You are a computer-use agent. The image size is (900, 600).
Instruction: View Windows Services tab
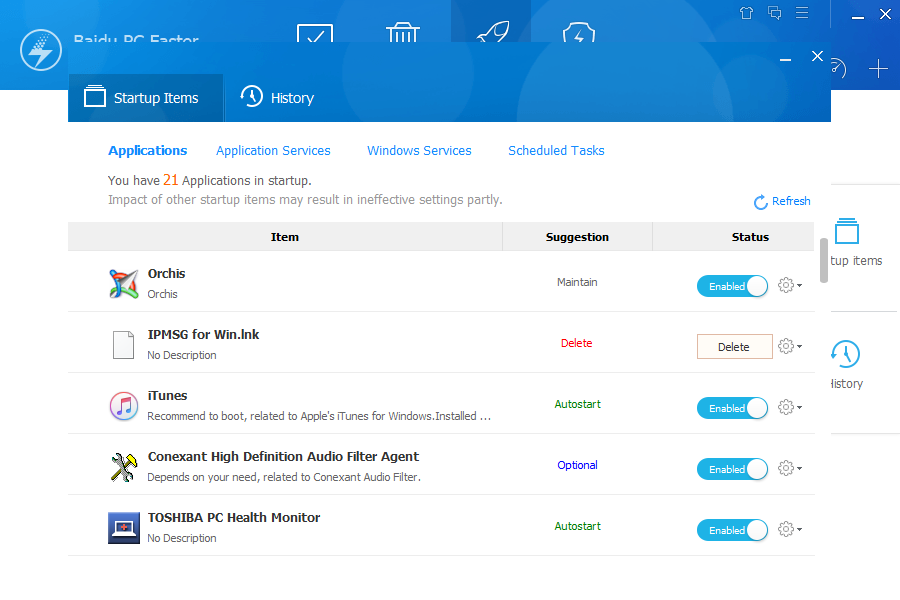419,150
